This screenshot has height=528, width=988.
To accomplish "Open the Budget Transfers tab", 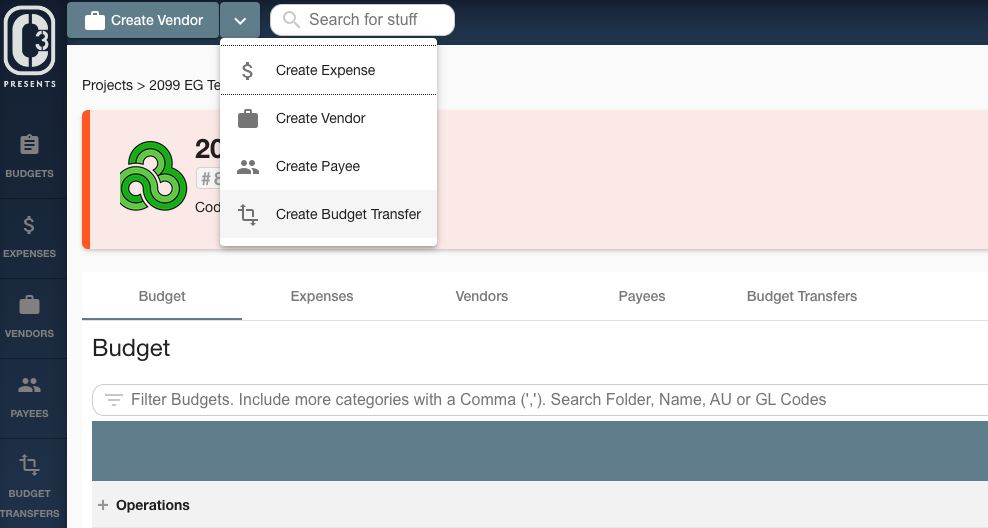I will click(801, 296).
